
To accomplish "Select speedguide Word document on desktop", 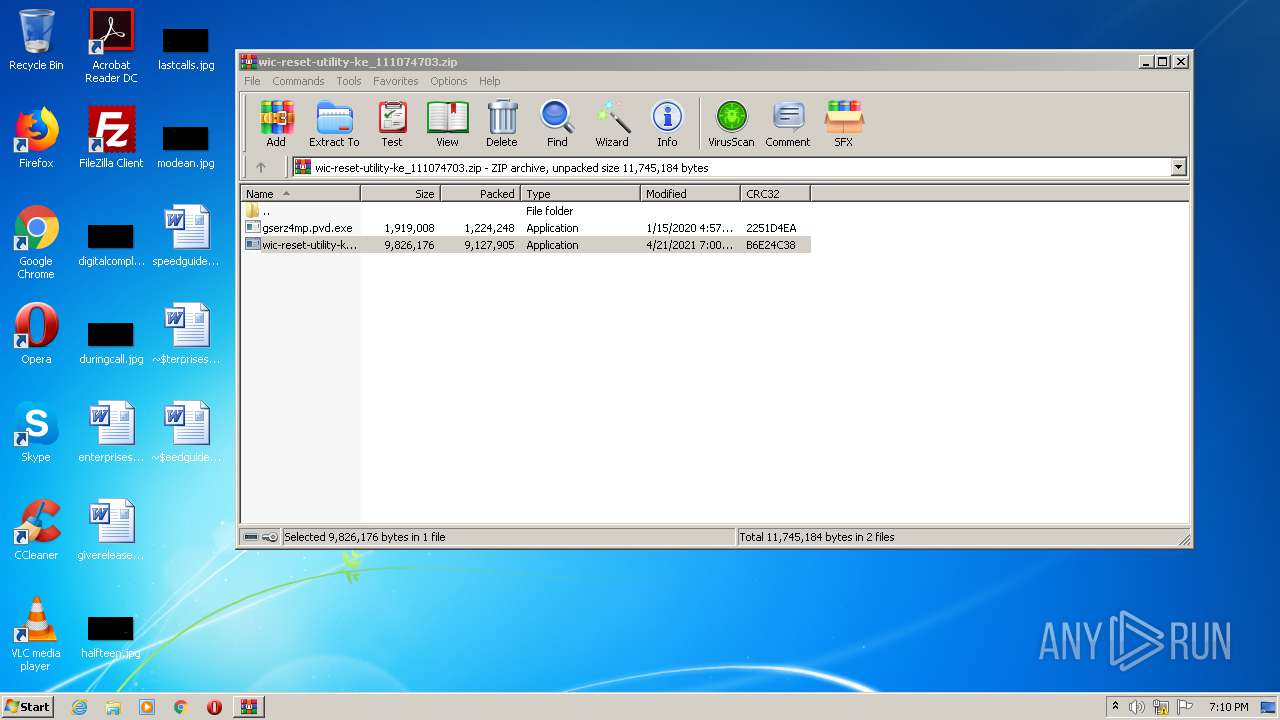I will [186, 236].
